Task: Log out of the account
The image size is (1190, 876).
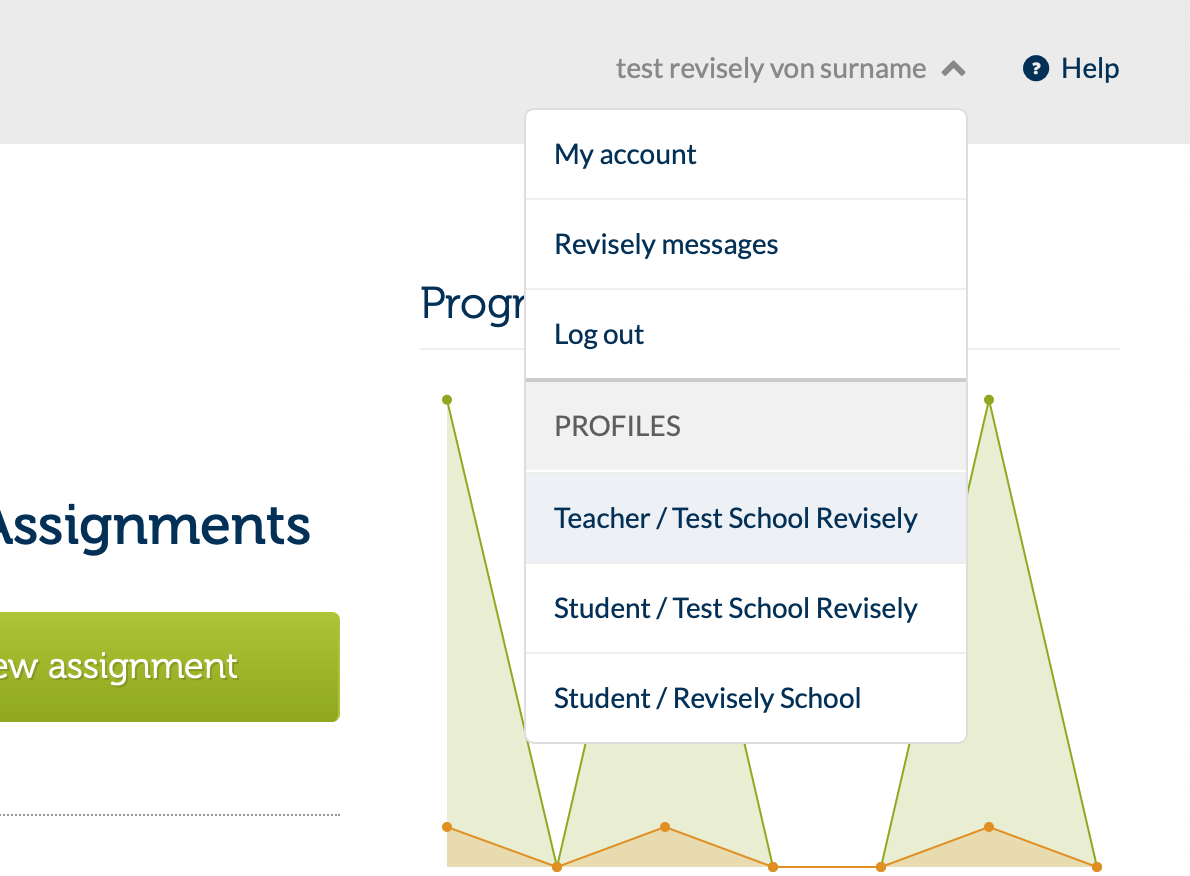Action: click(598, 334)
